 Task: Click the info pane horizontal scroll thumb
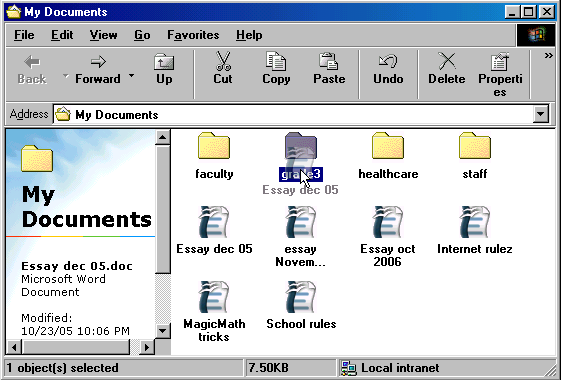[x=75, y=347]
